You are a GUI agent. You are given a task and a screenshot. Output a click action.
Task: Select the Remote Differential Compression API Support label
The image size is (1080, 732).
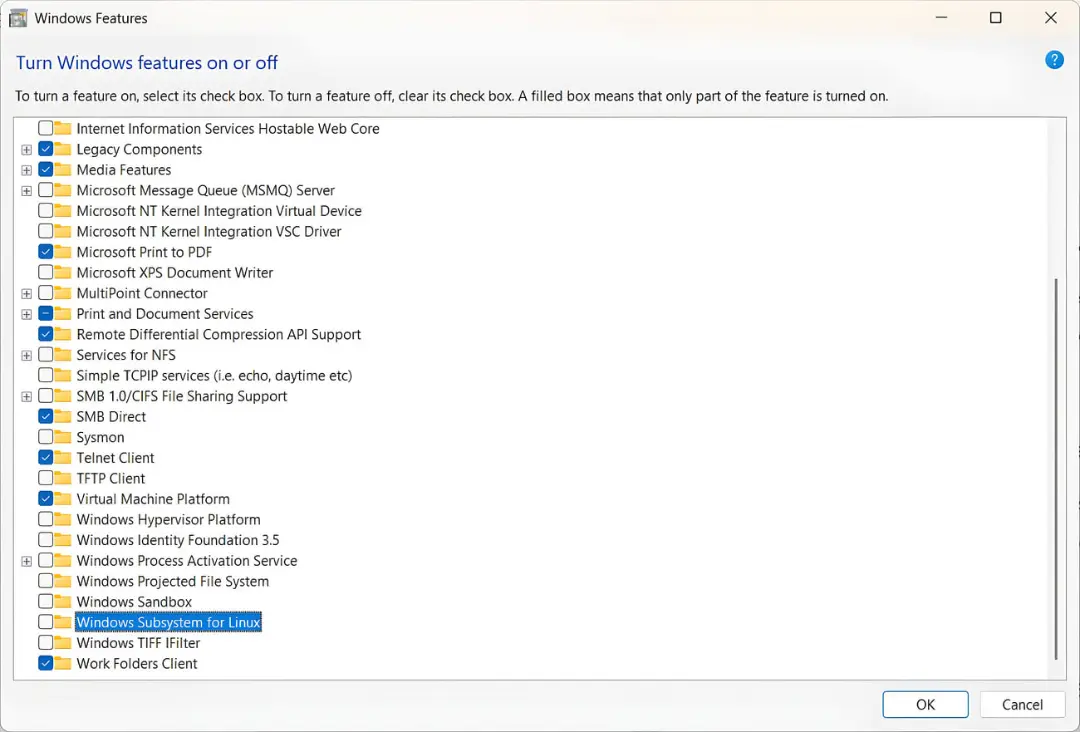(x=218, y=334)
